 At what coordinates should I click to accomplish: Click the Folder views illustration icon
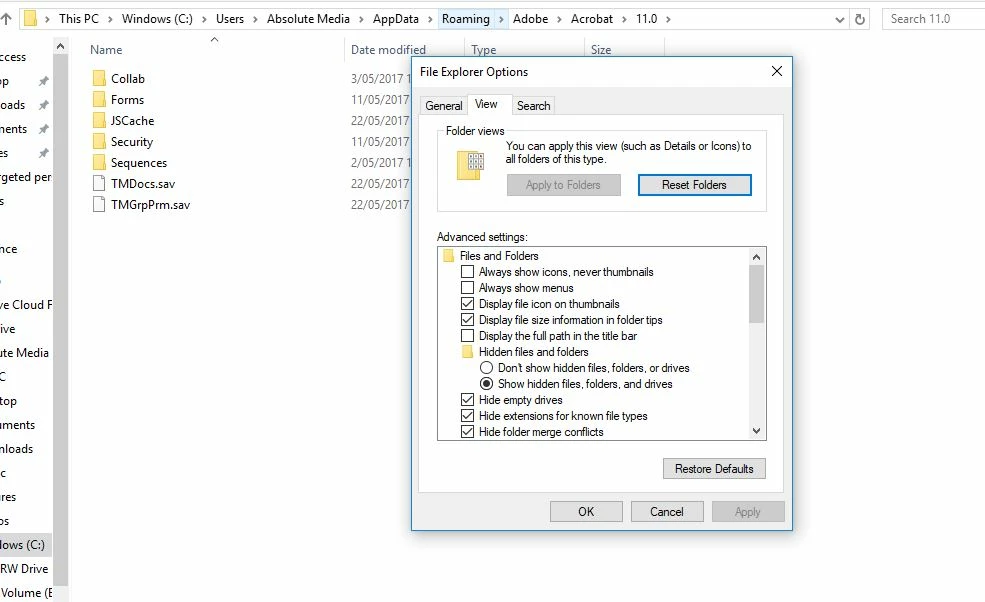point(471,165)
